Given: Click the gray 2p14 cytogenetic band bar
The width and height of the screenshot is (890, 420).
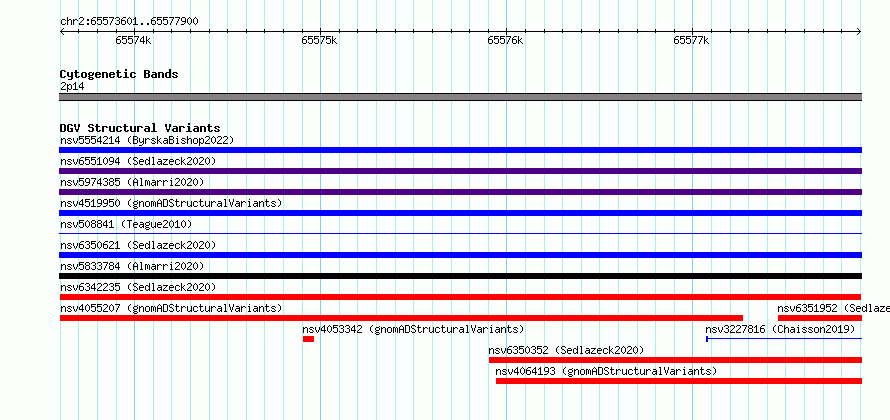Looking at the screenshot, I should [460, 97].
